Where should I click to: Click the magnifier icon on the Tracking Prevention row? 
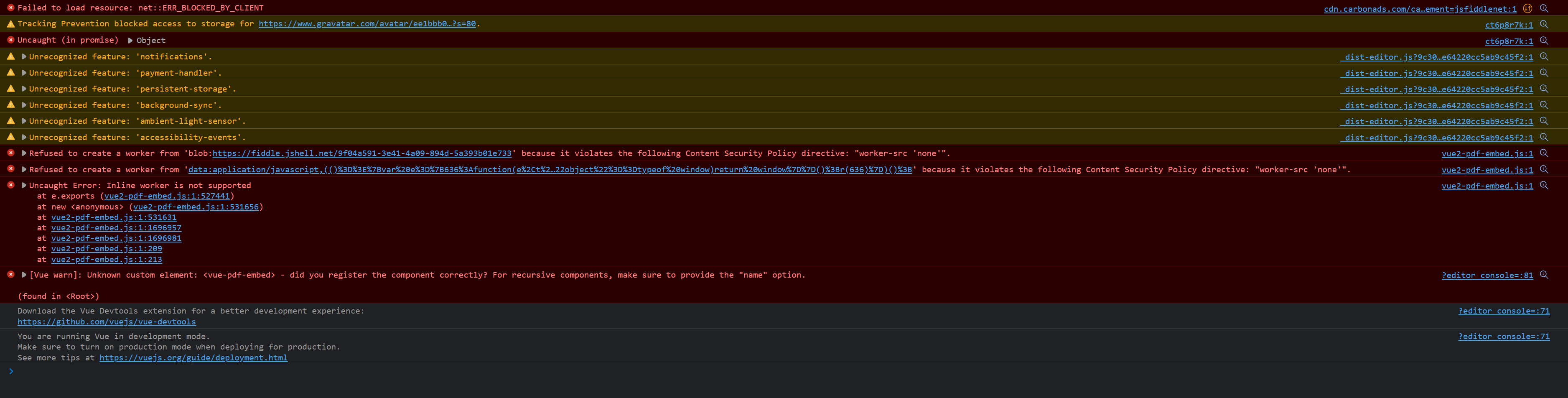1544,24
